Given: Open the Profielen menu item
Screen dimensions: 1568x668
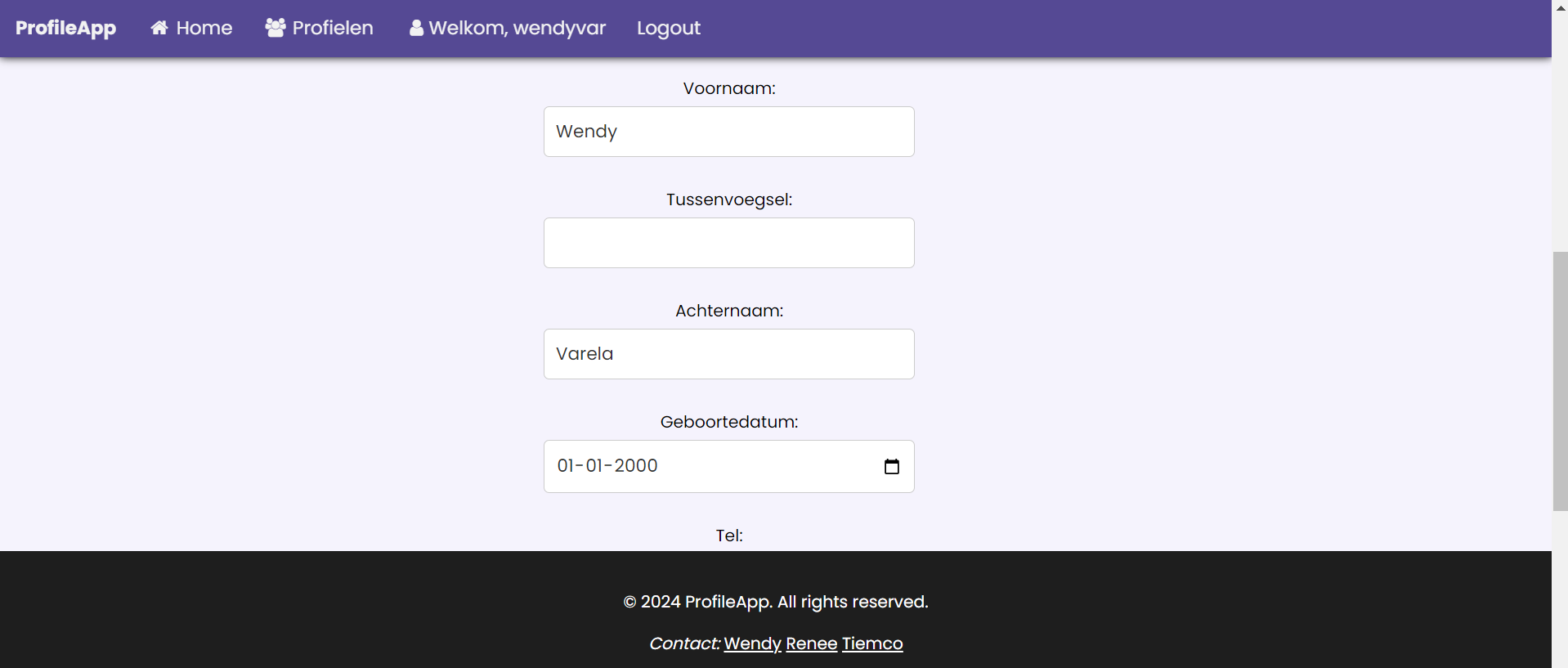Looking at the screenshot, I should pyautogui.click(x=332, y=28).
